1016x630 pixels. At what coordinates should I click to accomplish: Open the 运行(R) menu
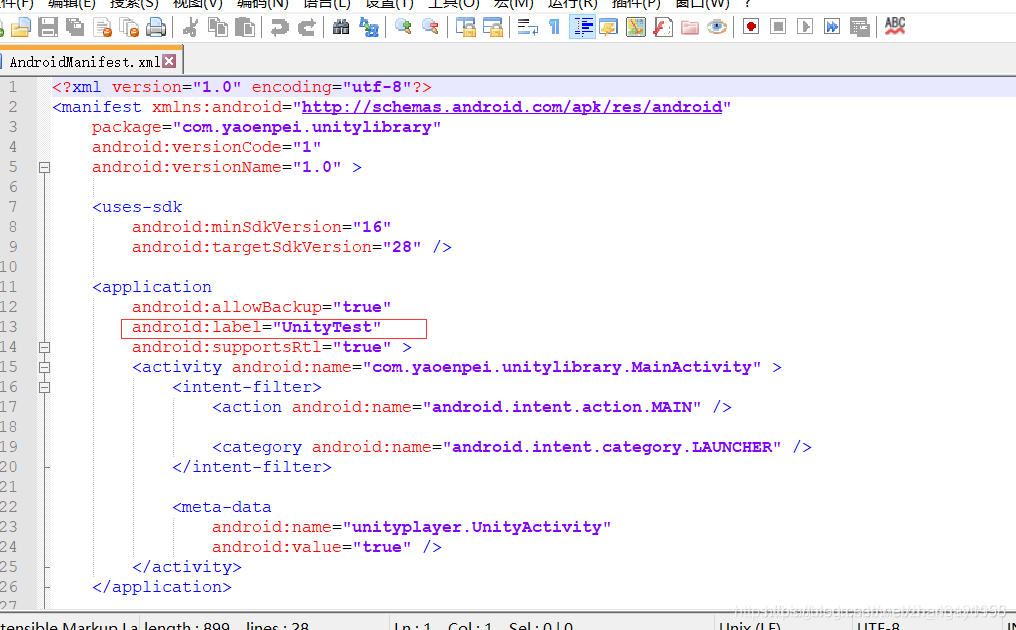click(572, 5)
